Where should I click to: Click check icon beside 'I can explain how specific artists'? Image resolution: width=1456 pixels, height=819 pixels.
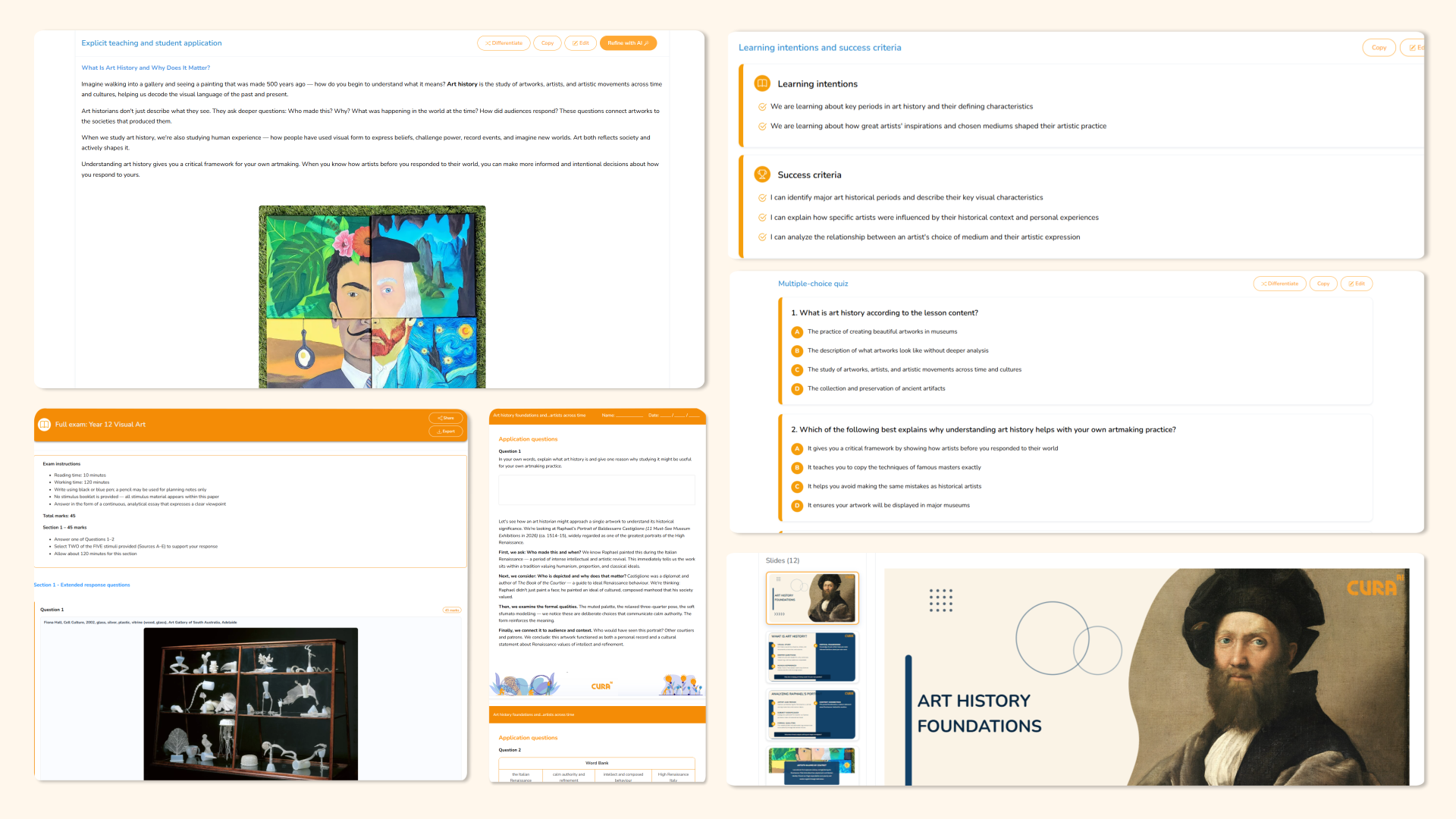point(762,218)
